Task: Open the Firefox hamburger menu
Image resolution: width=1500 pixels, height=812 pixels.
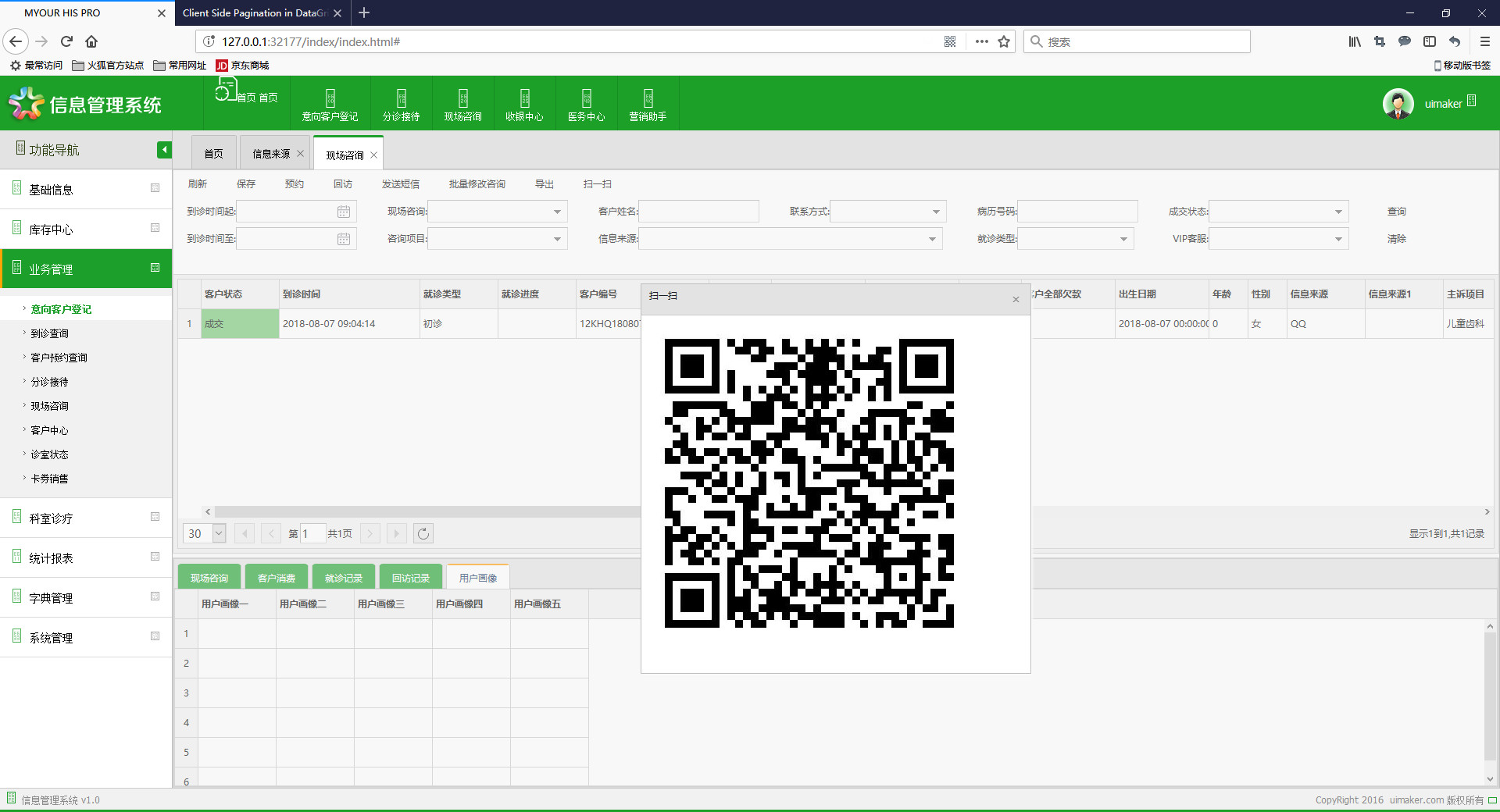Action: tap(1485, 41)
